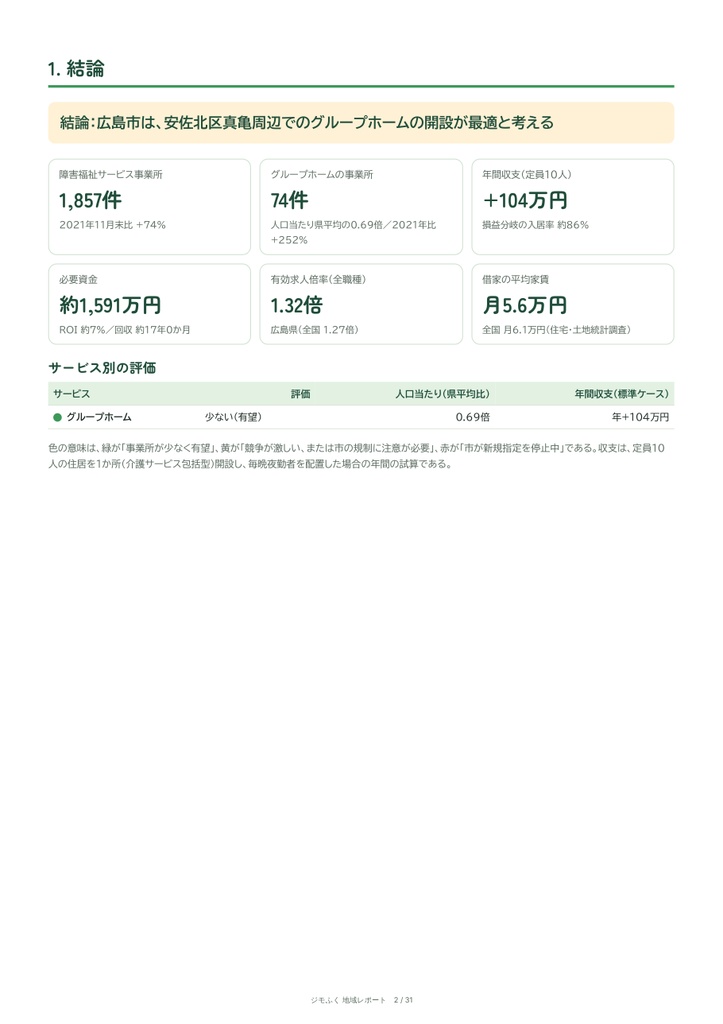Select the value '1,857件'

tap(90, 200)
